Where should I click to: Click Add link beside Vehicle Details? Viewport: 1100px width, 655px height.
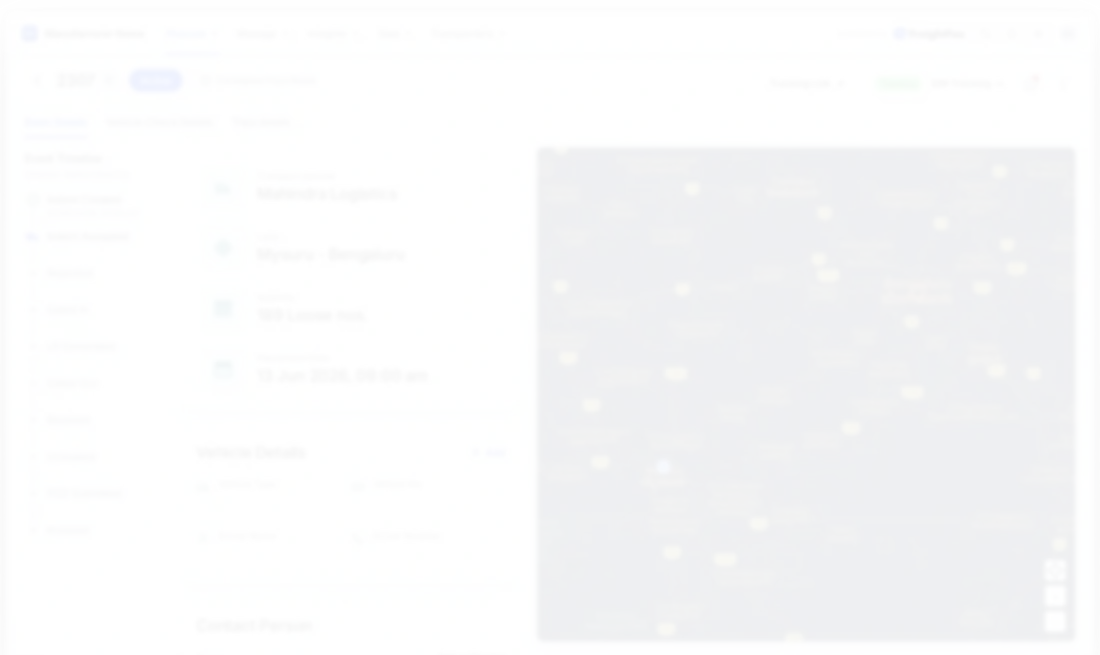tap(489, 453)
